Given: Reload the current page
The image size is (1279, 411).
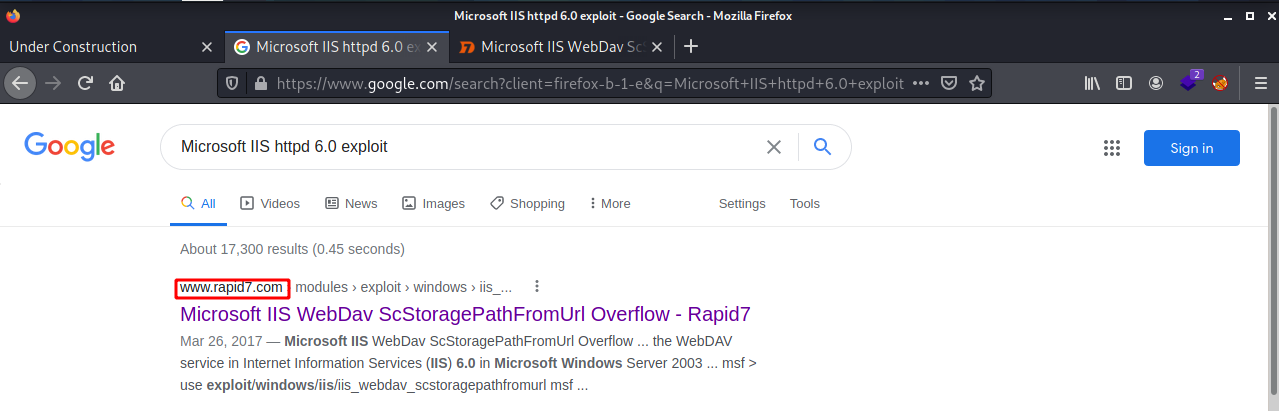Looking at the screenshot, I should (86, 83).
